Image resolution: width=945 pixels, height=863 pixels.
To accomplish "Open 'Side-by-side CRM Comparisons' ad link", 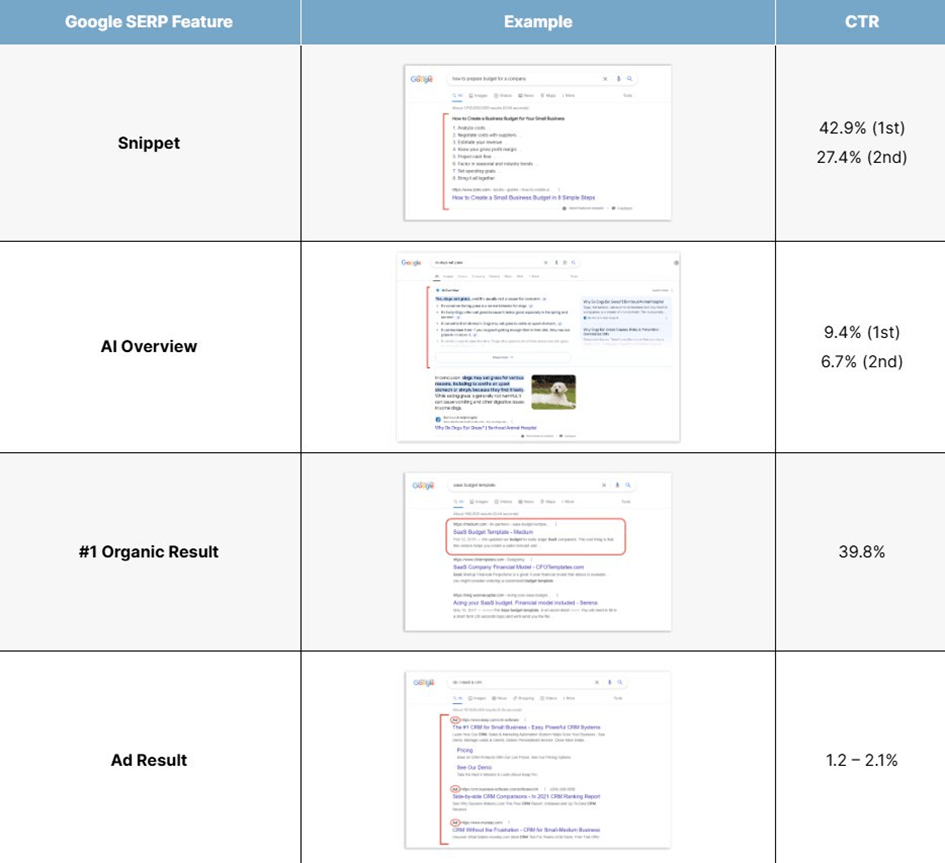I will click(x=526, y=797).
